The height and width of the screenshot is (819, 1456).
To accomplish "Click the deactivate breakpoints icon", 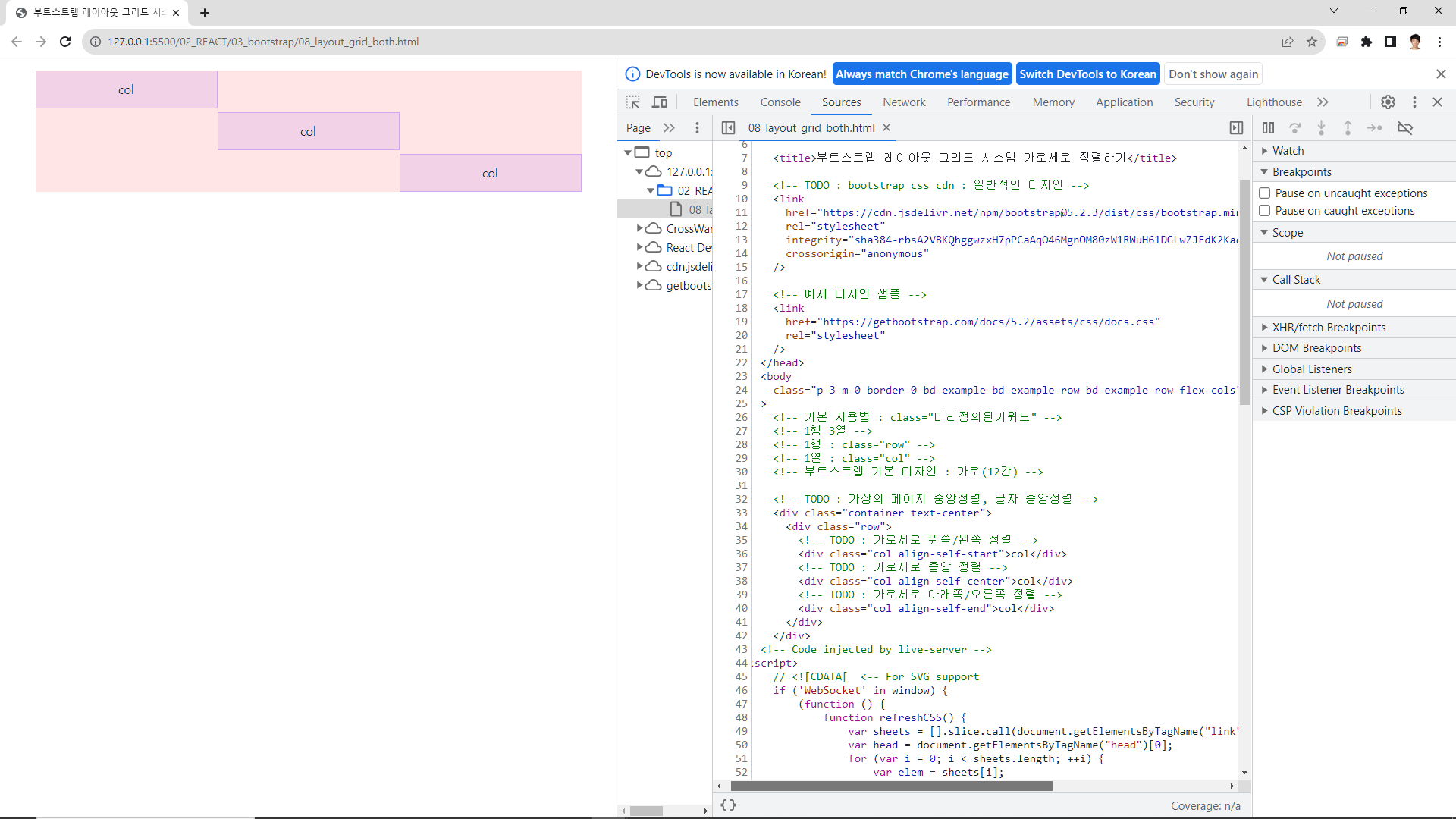I will [1405, 128].
